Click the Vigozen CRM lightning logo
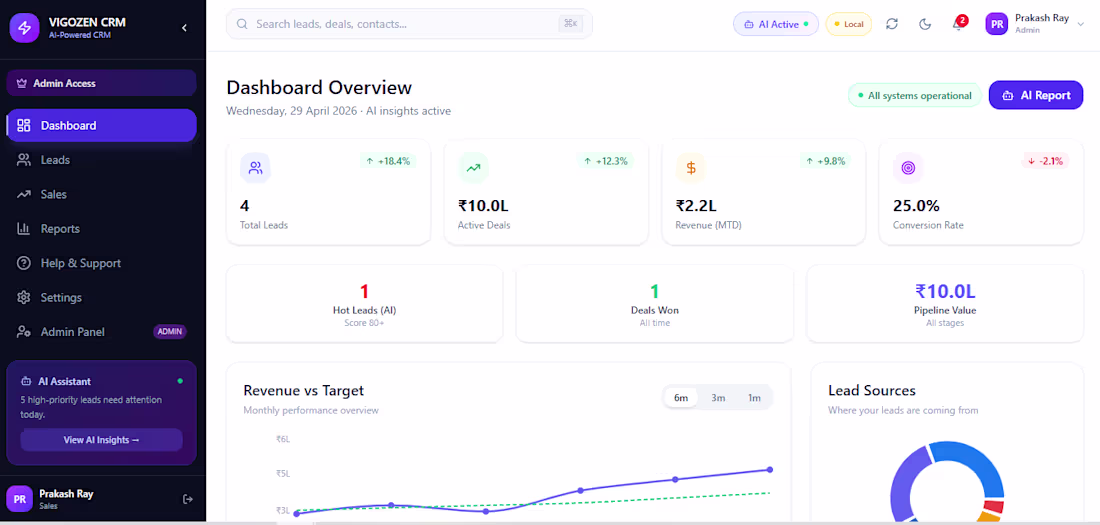 coord(25,27)
